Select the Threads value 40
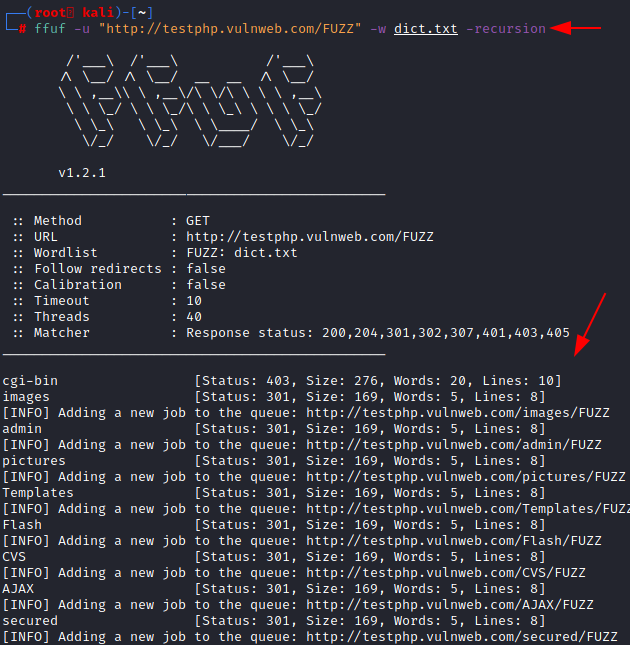630x645 pixels. point(194,317)
